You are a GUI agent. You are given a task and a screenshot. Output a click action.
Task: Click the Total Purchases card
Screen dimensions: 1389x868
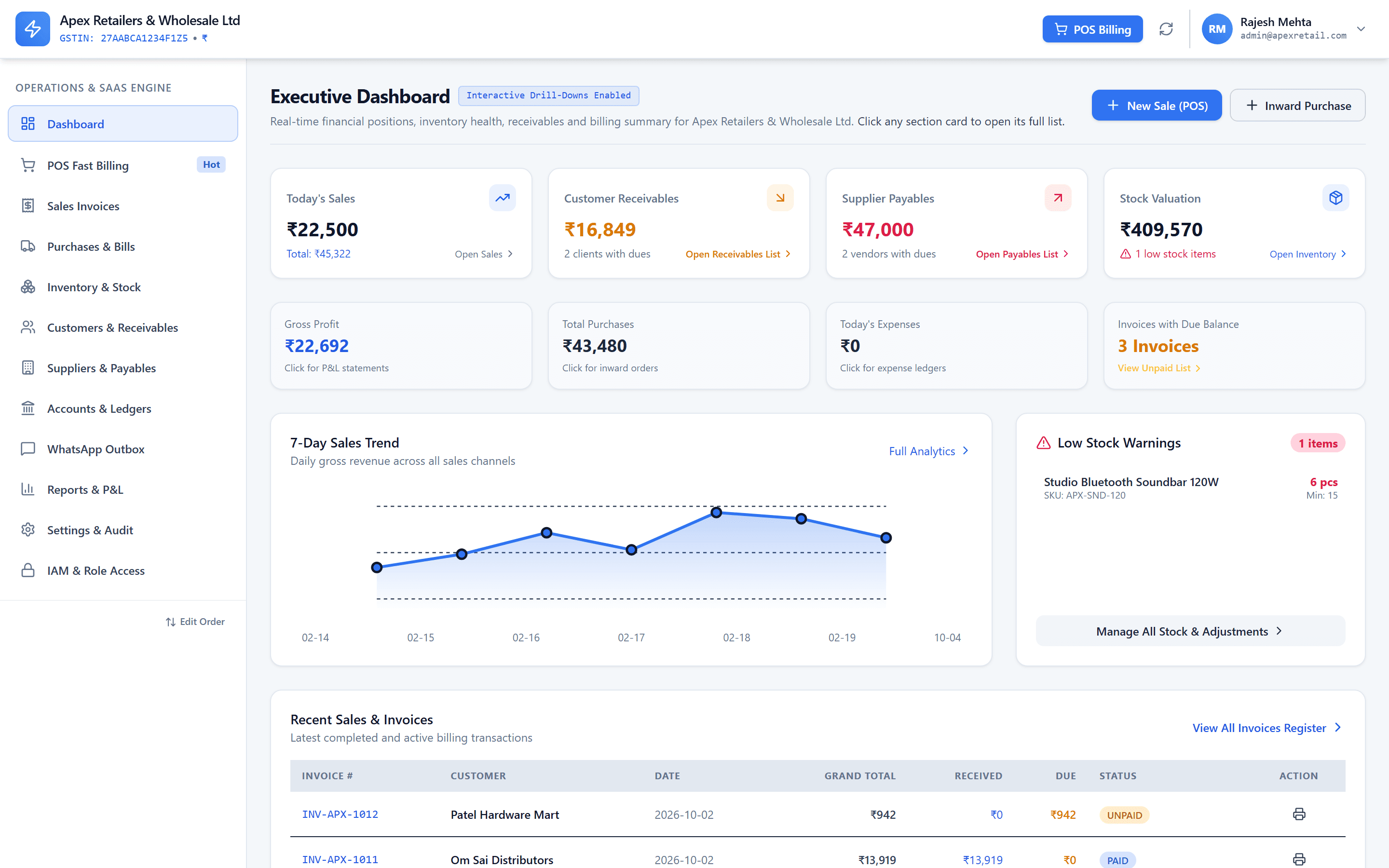tap(679, 346)
